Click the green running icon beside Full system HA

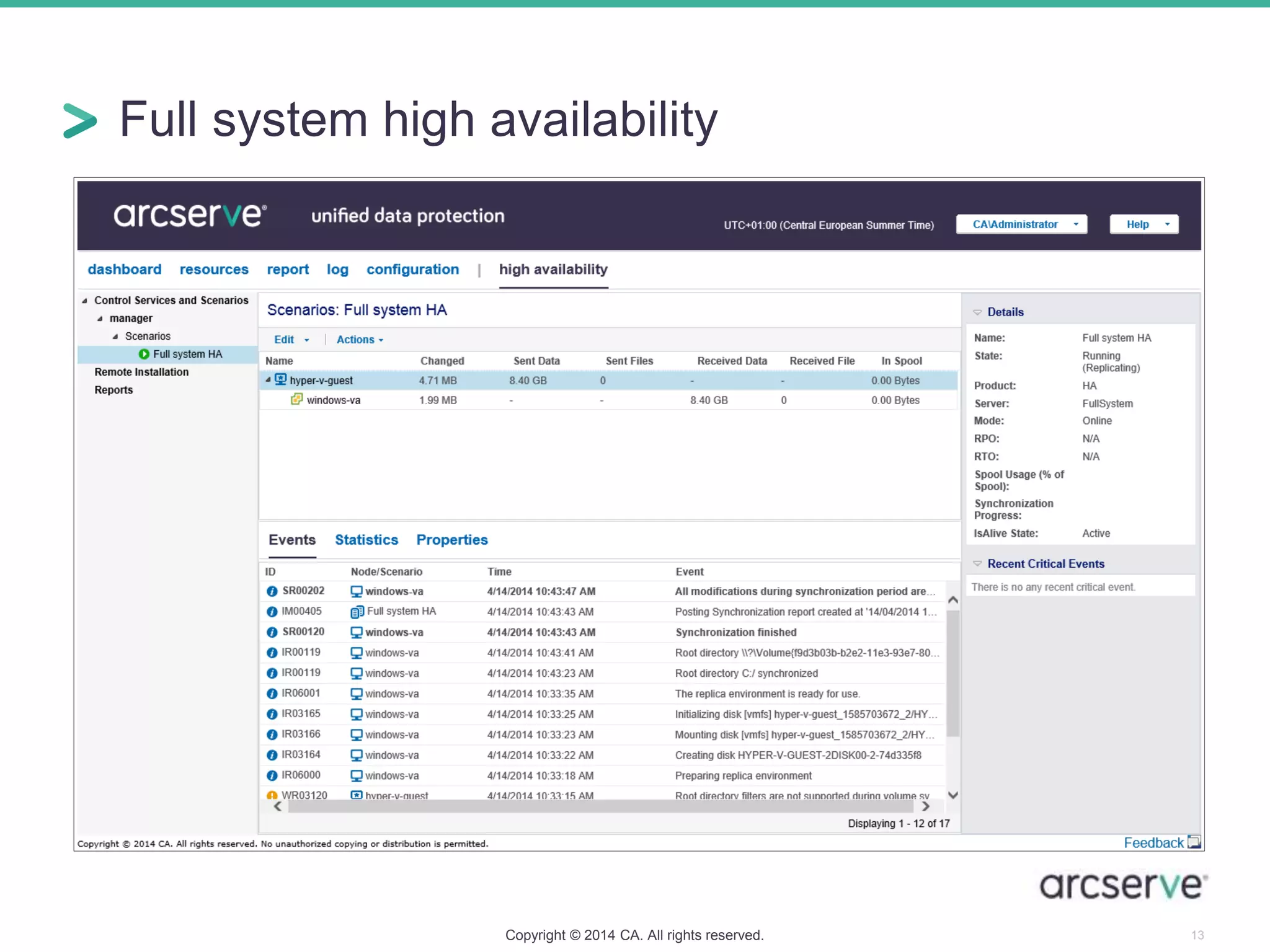click(x=144, y=354)
